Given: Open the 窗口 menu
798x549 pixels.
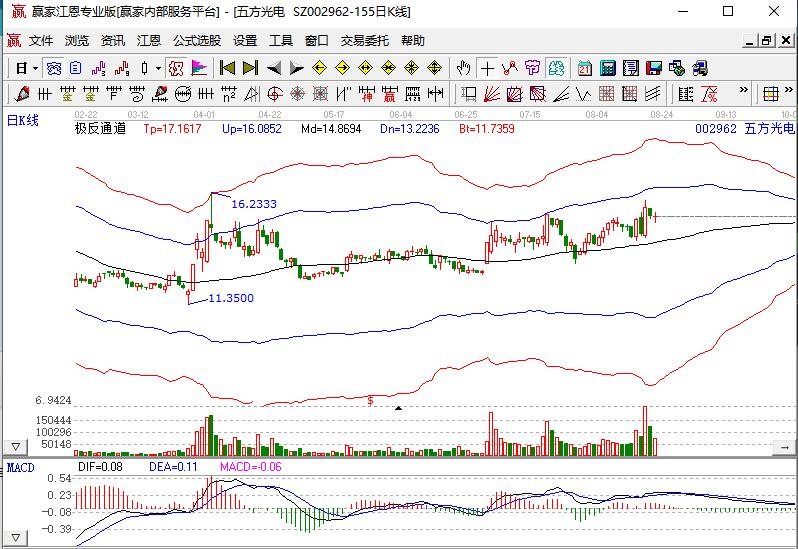Looking at the screenshot, I should tap(317, 41).
